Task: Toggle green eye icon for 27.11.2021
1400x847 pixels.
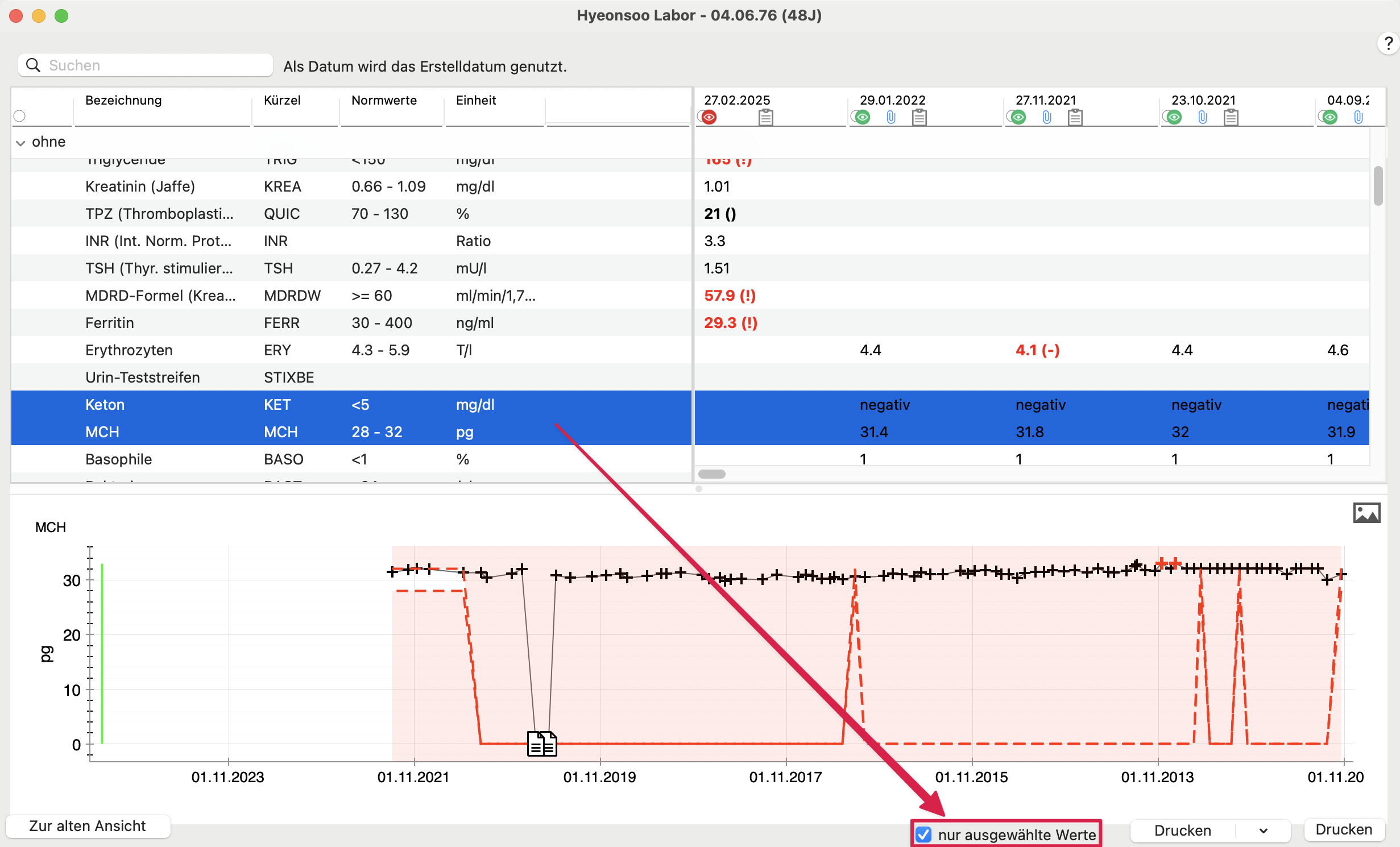Action: tap(1018, 117)
